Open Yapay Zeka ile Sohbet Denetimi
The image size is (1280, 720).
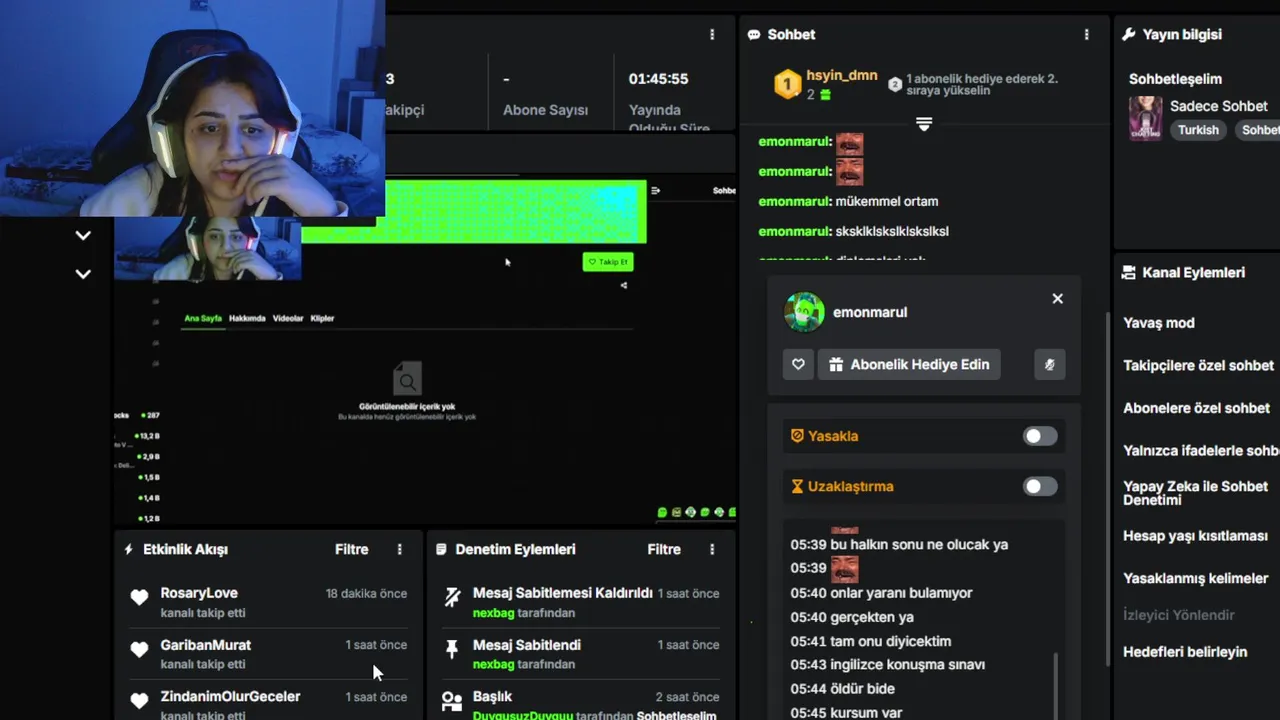(1195, 493)
